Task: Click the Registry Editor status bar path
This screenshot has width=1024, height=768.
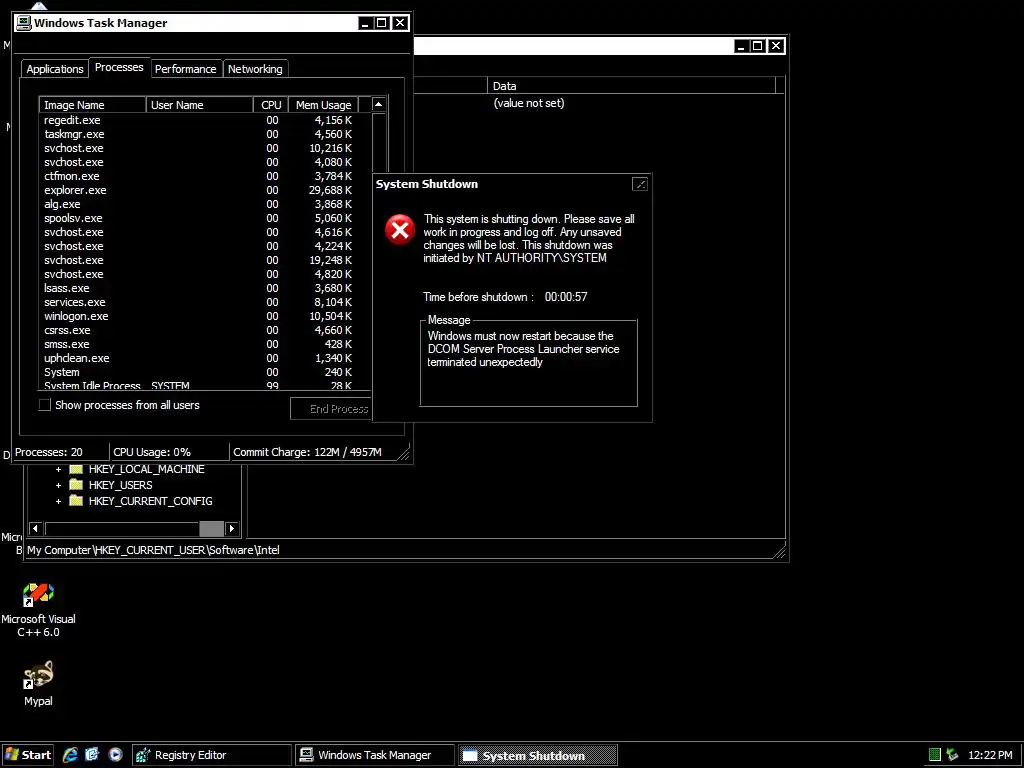Action: [153, 550]
